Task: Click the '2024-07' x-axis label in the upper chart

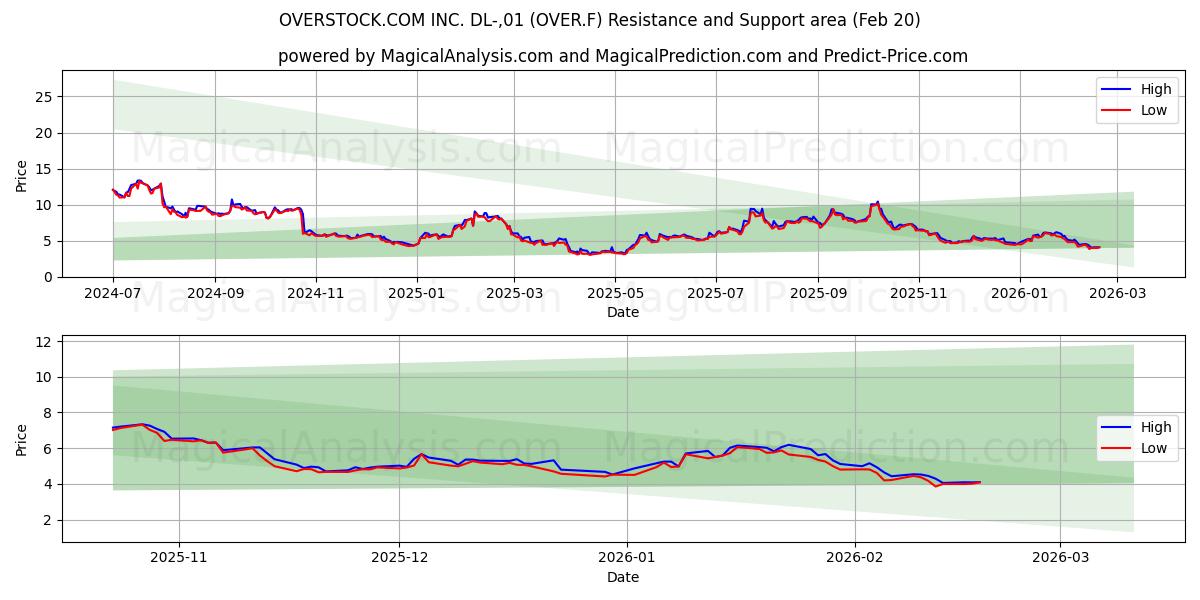Action: 113,294
